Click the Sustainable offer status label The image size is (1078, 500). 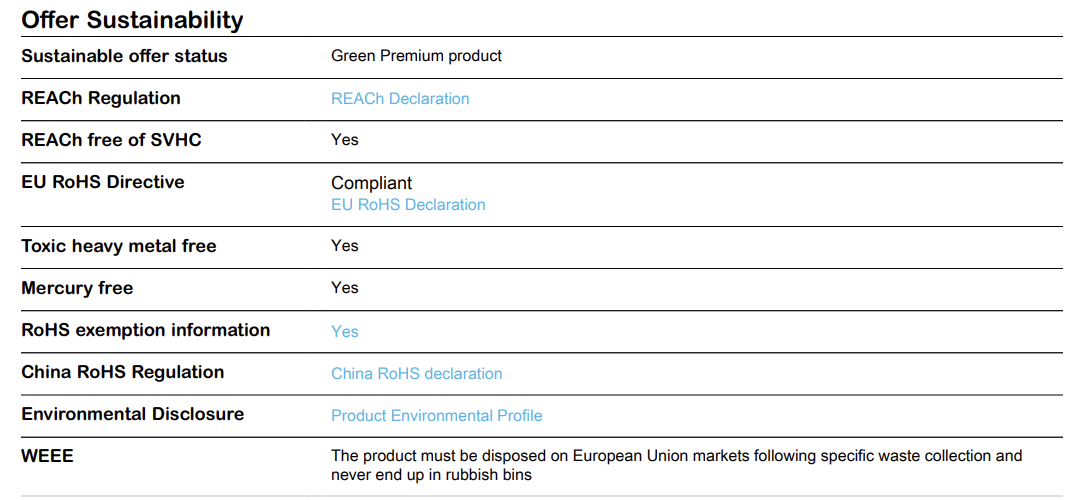(124, 56)
